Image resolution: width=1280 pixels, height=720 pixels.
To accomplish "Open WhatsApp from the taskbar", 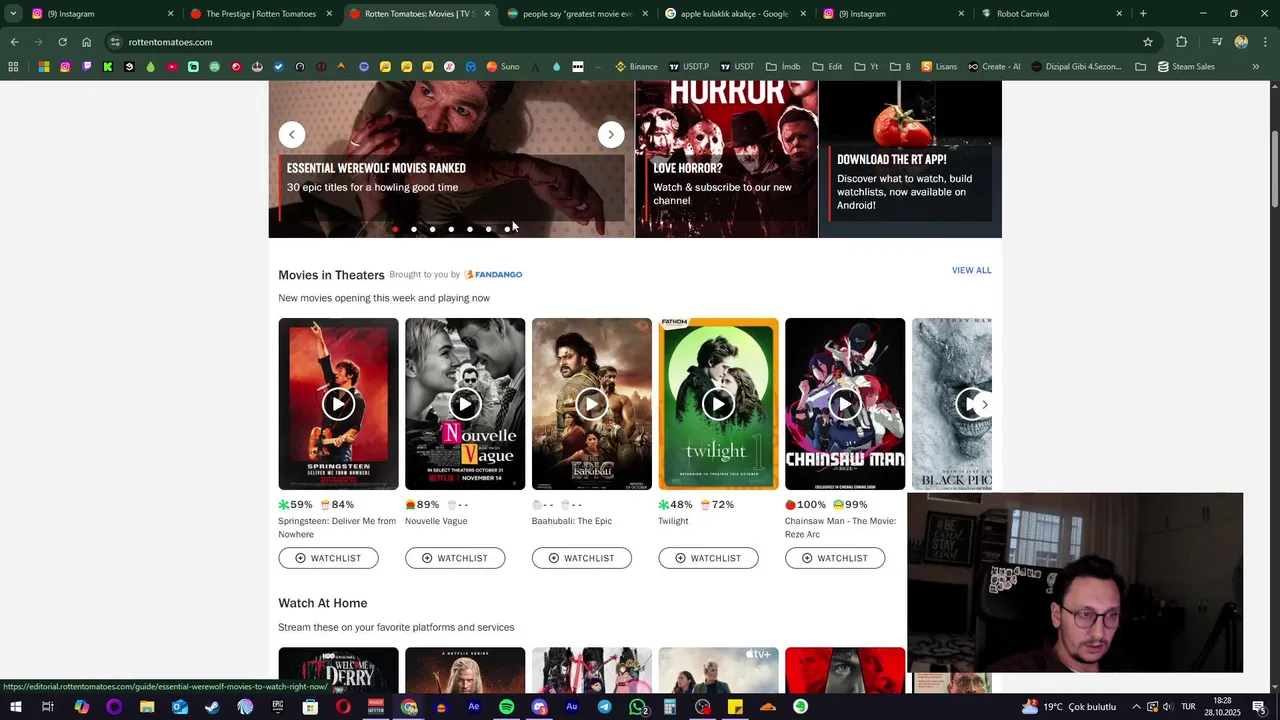I will tap(637, 707).
